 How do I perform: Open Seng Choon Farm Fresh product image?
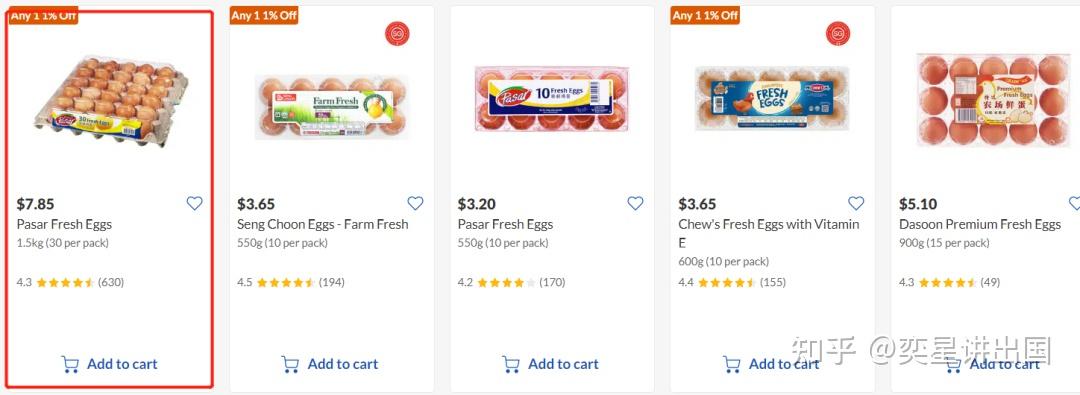coord(331,107)
